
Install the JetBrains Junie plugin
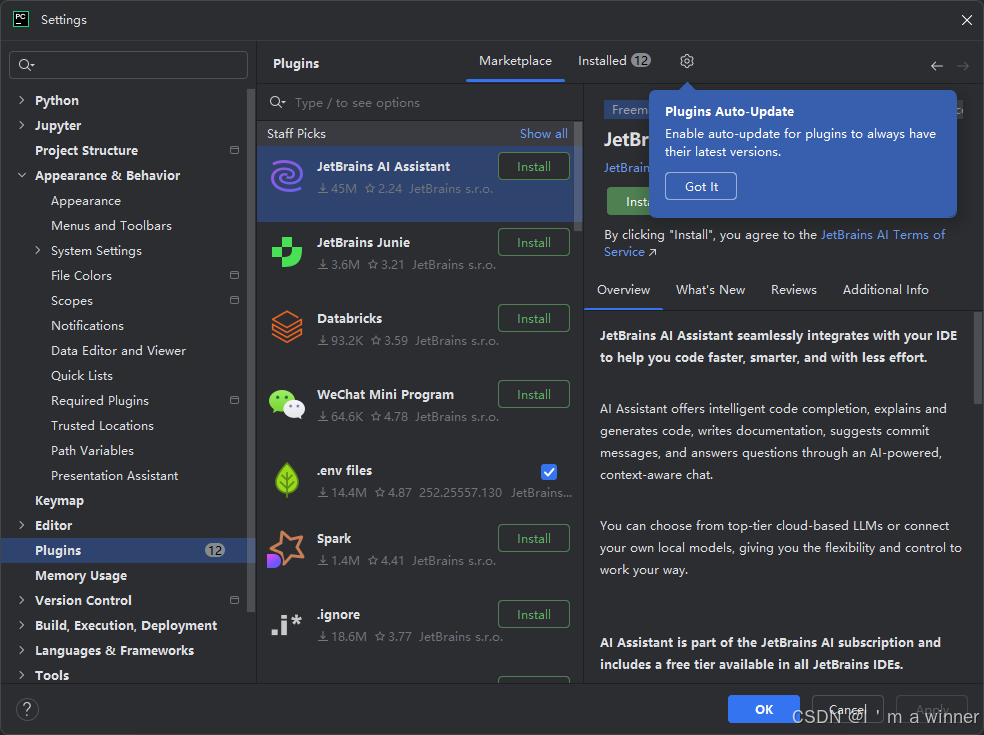coord(534,242)
